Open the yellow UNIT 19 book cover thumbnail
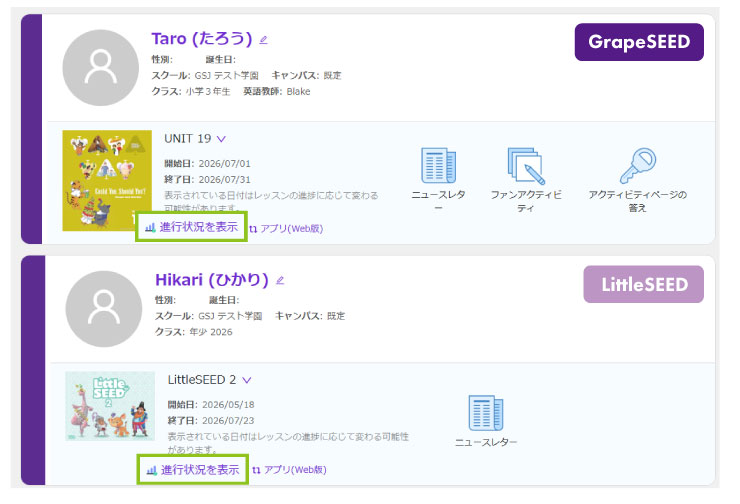This screenshot has height=504, width=740. (107, 180)
